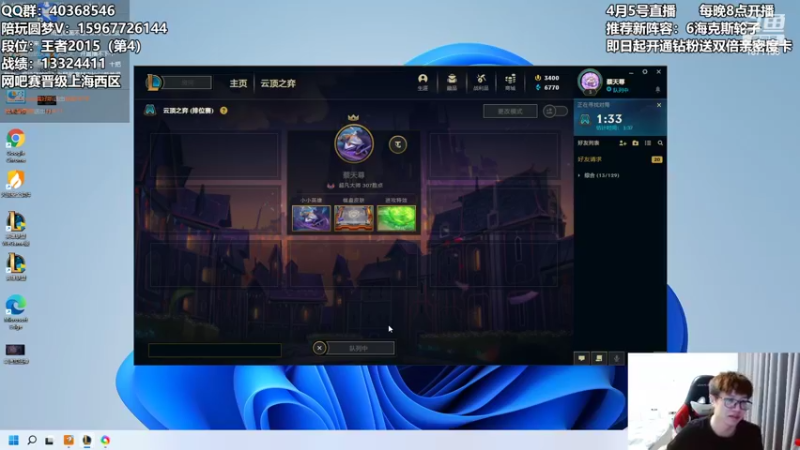Click the 1:33 queue timer

tap(609, 119)
